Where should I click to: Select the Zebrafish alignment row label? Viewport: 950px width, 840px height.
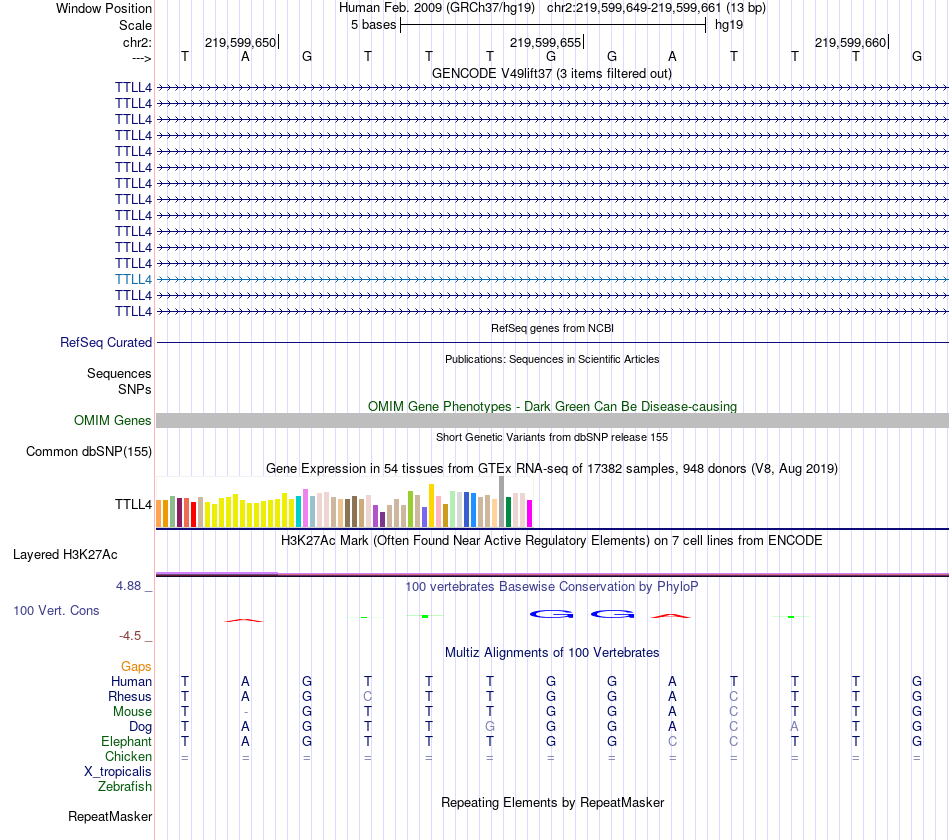pyautogui.click(x=125, y=787)
